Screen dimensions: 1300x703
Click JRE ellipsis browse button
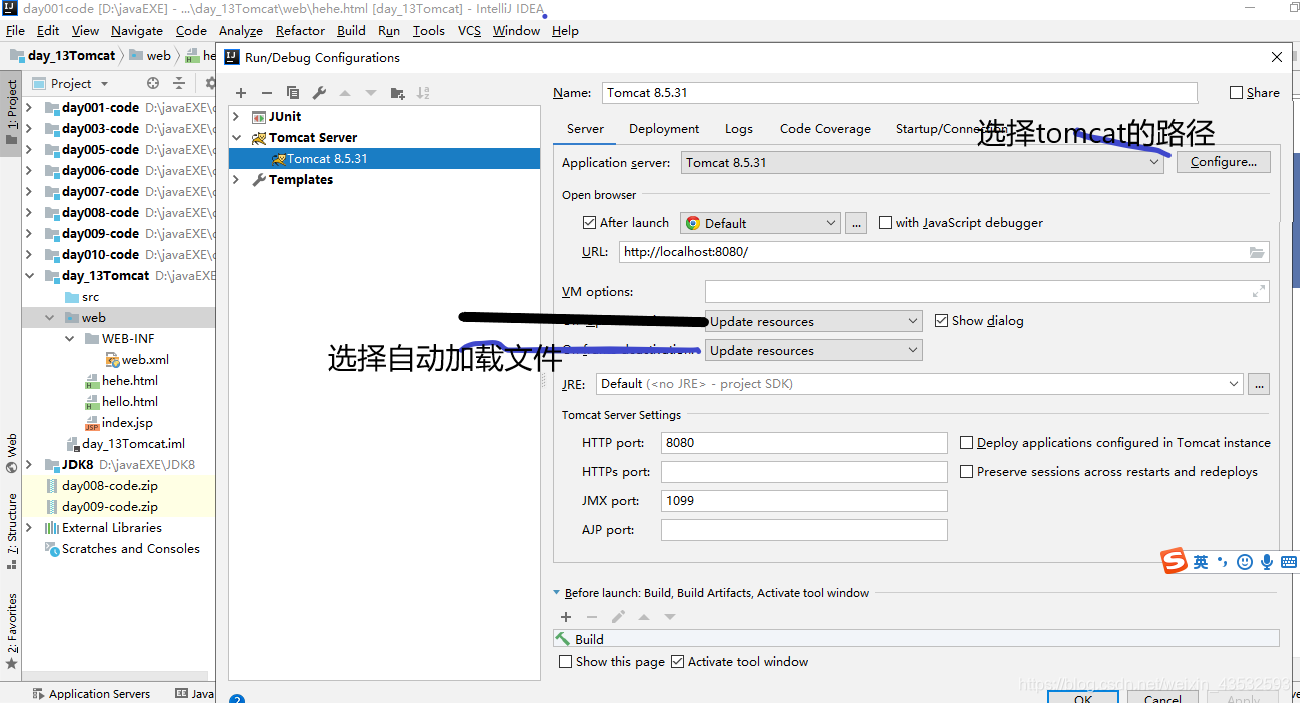1260,384
